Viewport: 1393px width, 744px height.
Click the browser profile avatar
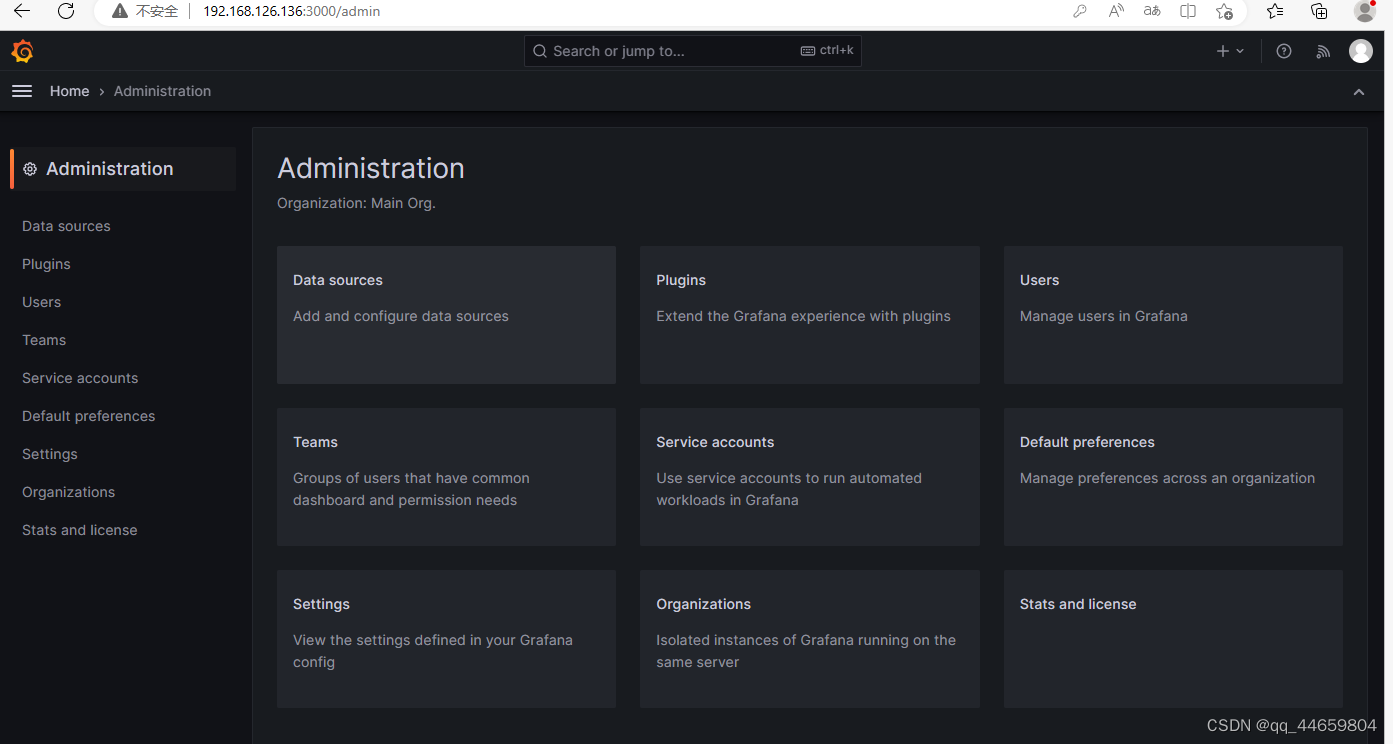pyautogui.click(x=1365, y=11)
